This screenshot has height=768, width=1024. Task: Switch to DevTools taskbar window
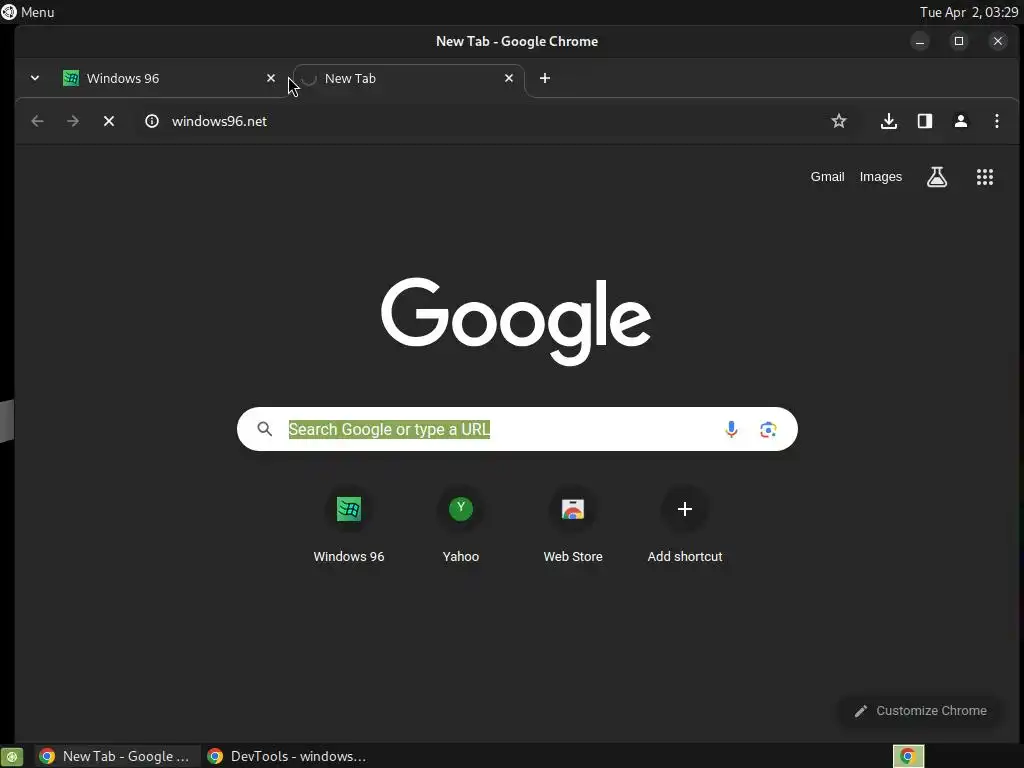(x=287, y=756)
